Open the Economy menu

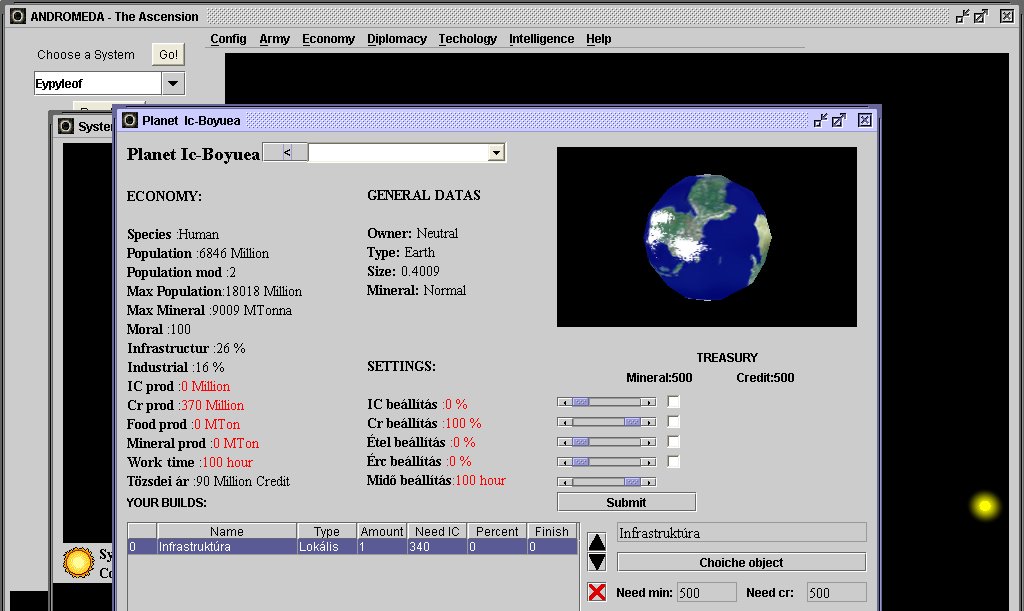point(328,39)
